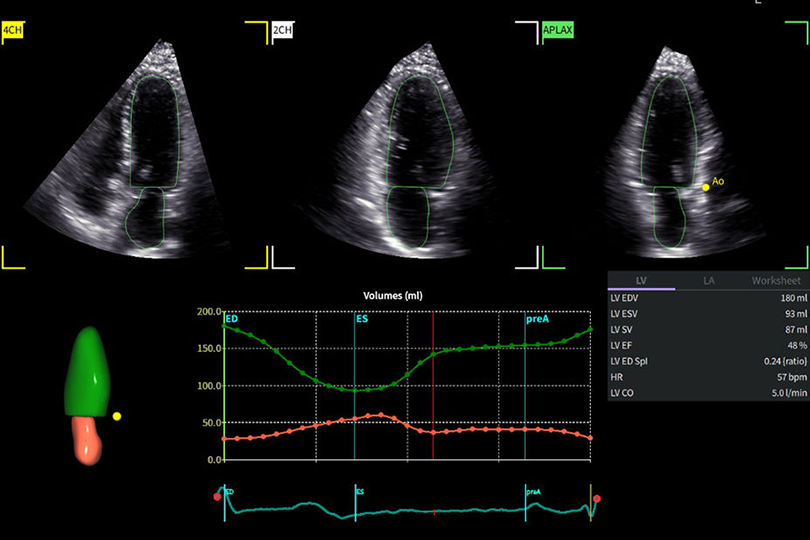Select the APLAX view label
810x540 pixels.
point(557,30)
